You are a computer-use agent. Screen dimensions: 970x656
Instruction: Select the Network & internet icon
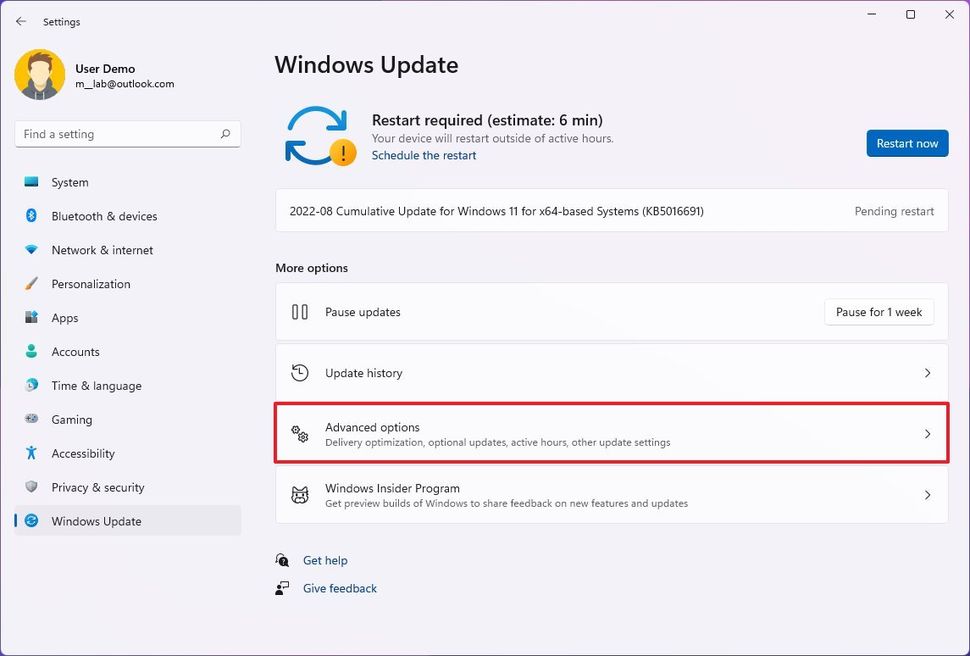click(x=32, y=250)
